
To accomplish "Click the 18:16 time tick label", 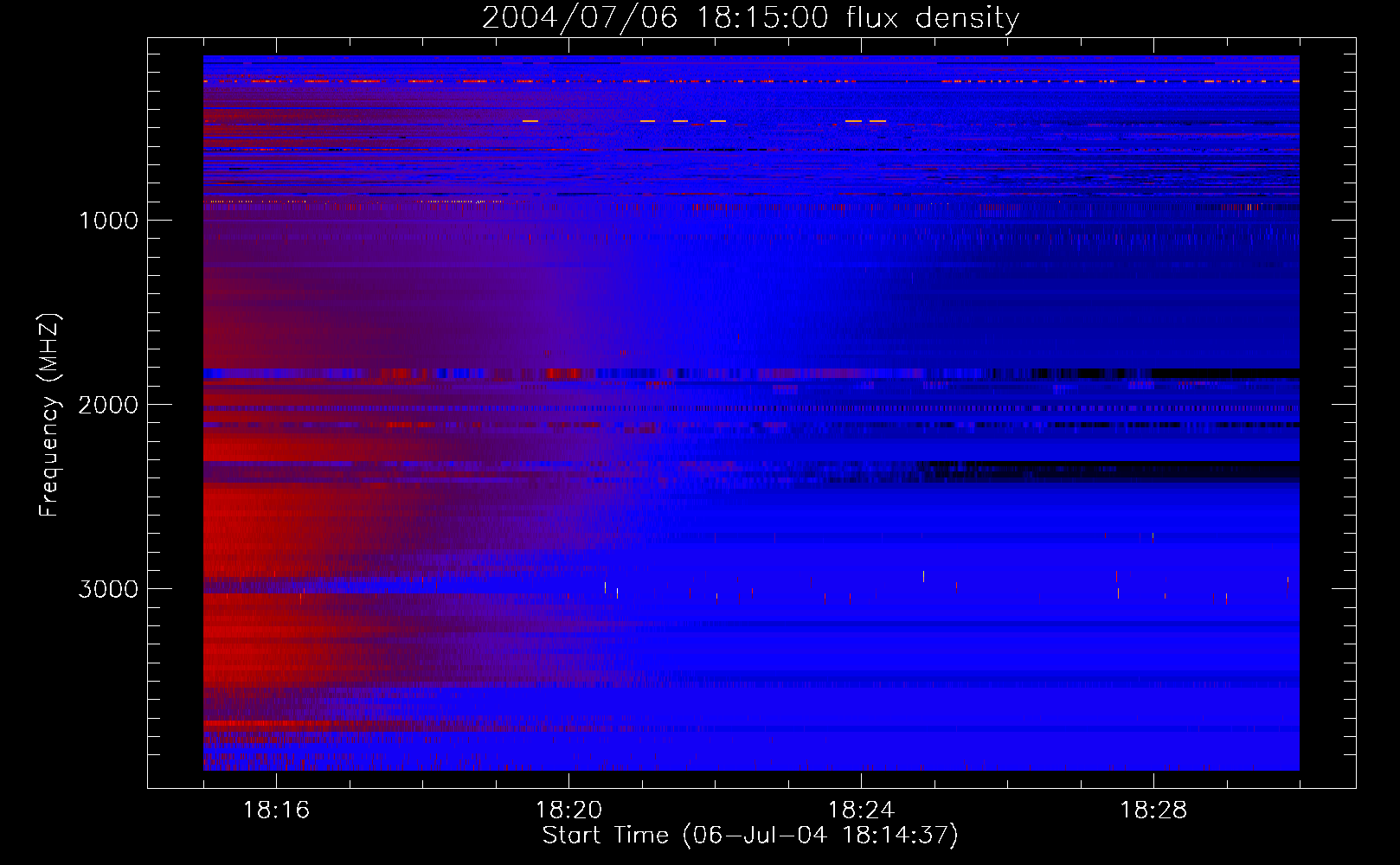I will [276, 811].
